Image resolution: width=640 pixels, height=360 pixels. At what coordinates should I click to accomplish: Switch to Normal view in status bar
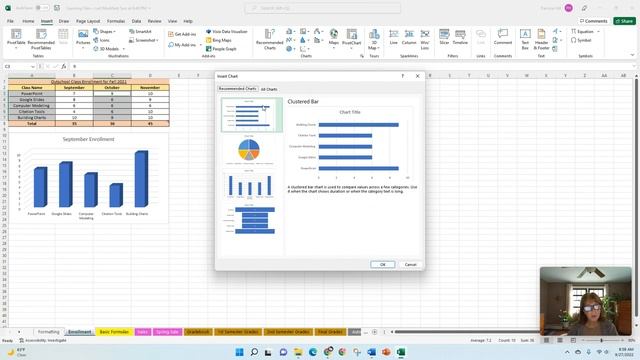[546, 340]
